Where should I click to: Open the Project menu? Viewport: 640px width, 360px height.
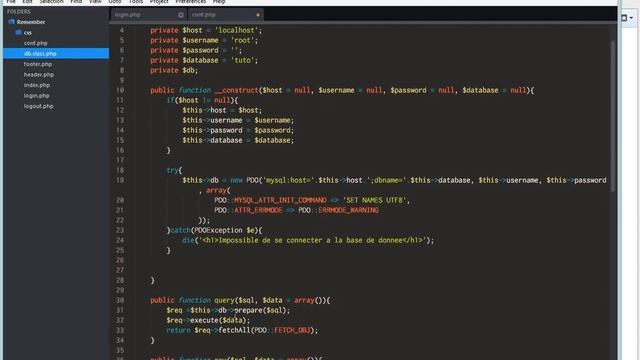[x=159, y=2]
